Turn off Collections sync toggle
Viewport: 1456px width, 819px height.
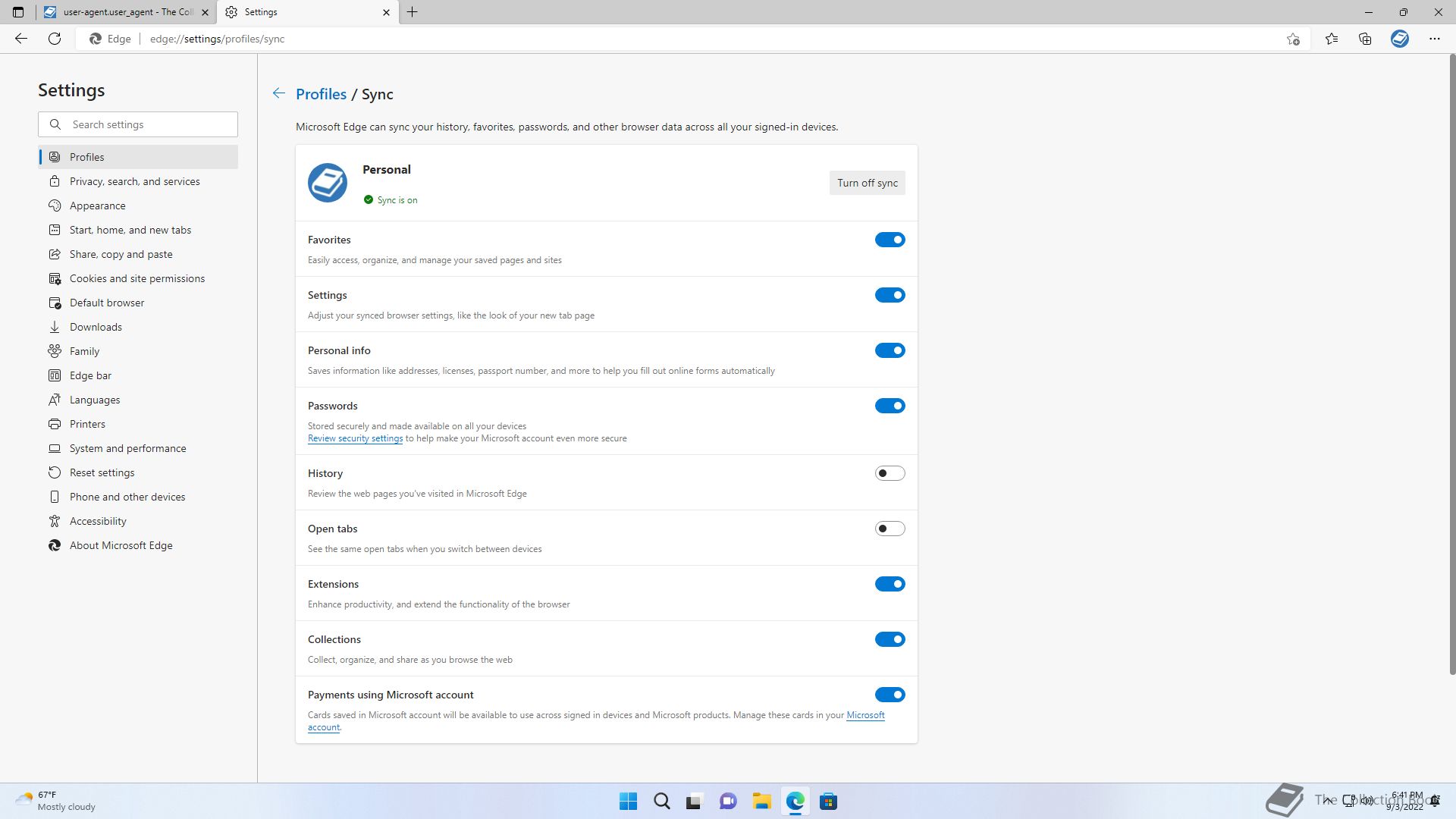pos(890,639)
